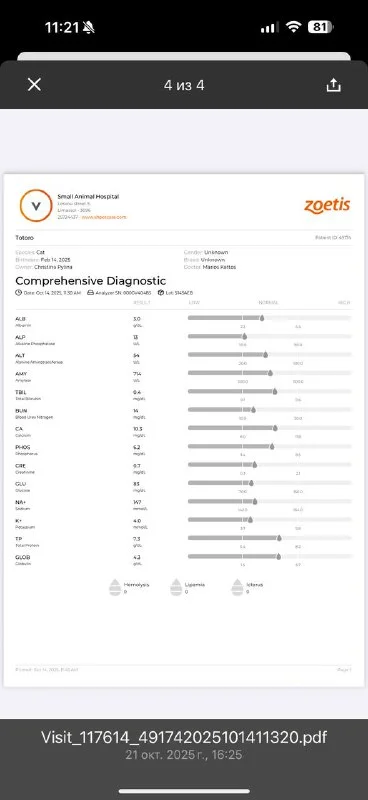Tap the page counter '4 из 4'
This screenshot has height=800, width=368.
click(184, 85)
